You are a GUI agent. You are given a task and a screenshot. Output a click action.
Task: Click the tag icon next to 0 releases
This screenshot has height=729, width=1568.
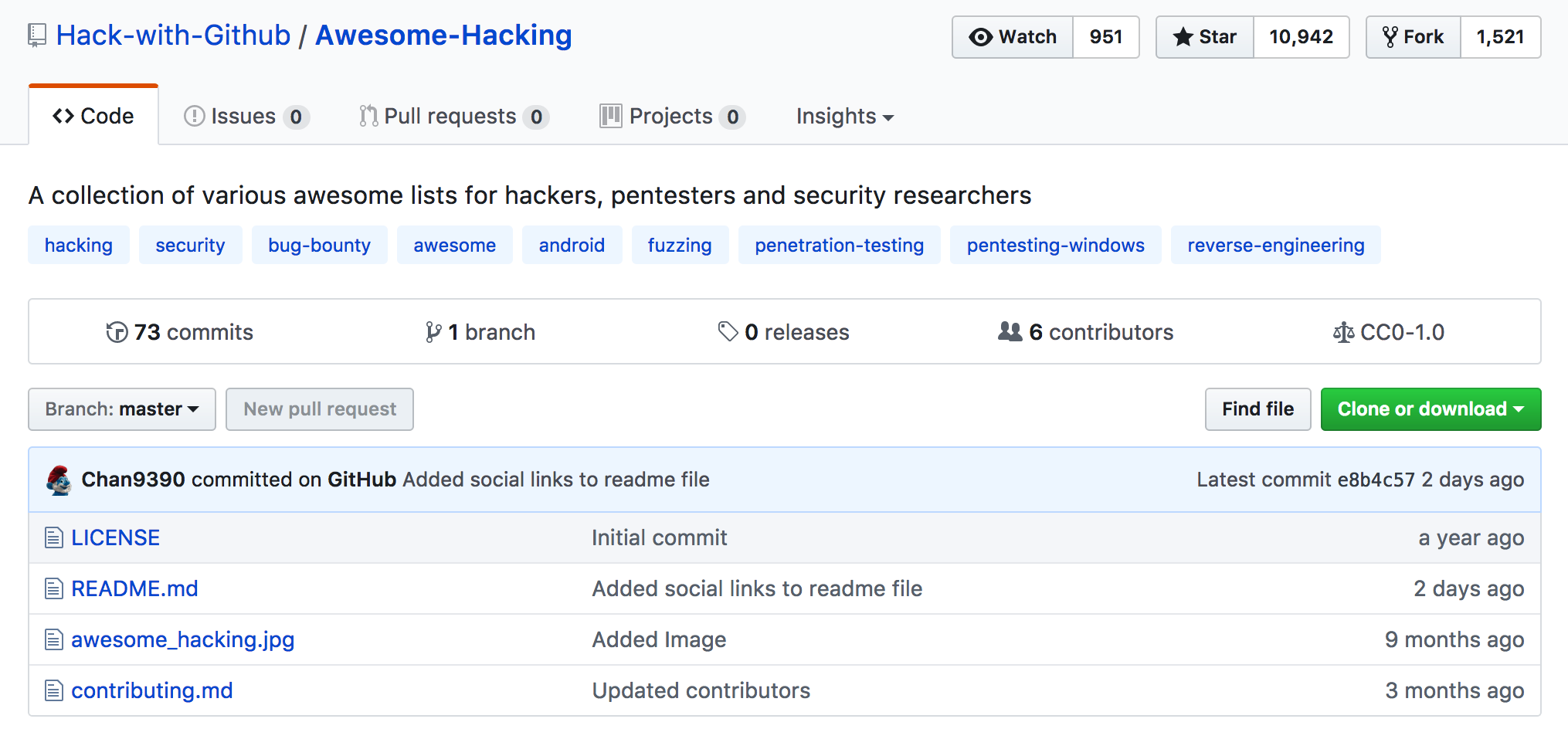pos(727,331)
